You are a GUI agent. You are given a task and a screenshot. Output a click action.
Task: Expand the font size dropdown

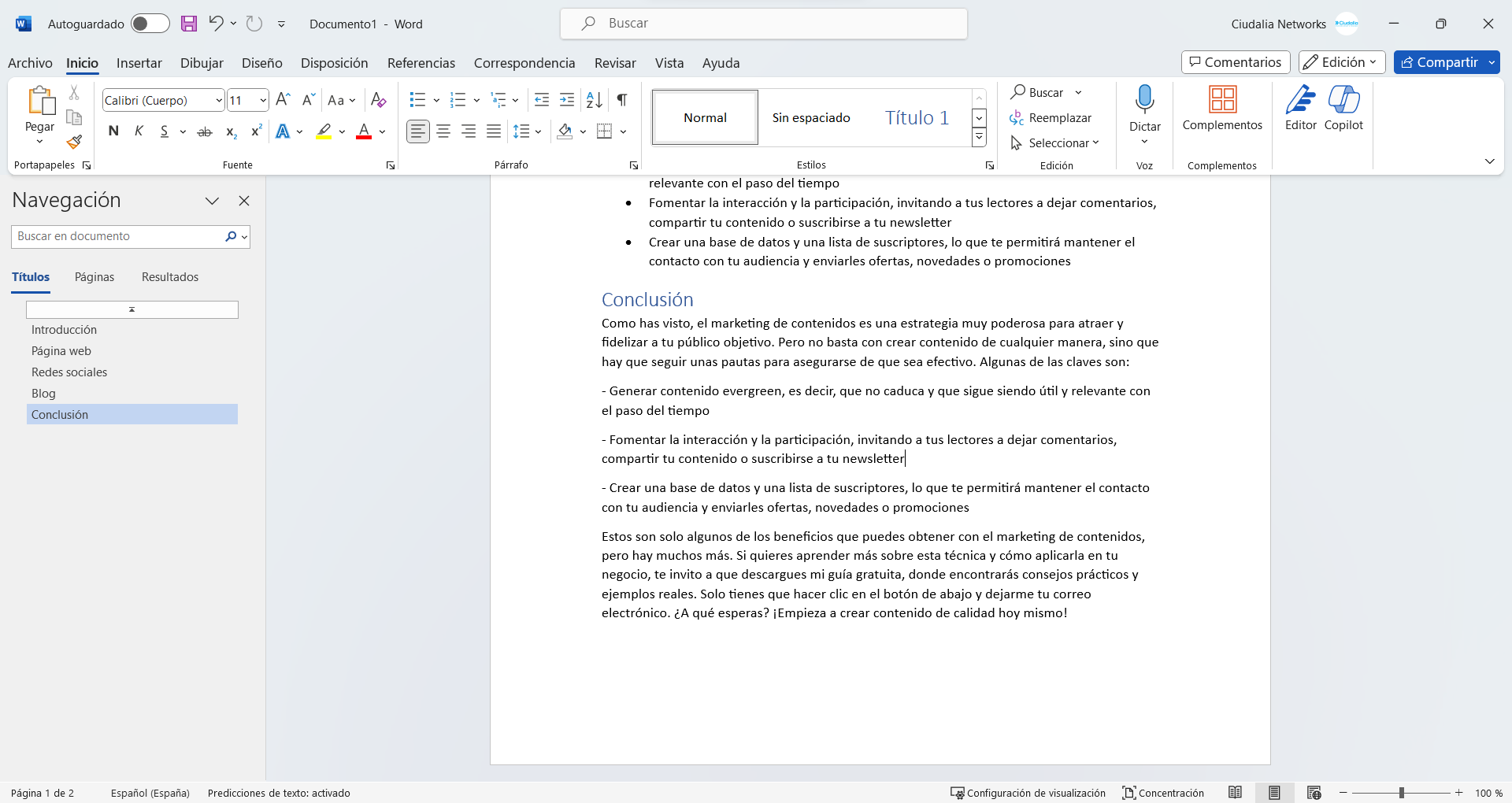(263, 101)
